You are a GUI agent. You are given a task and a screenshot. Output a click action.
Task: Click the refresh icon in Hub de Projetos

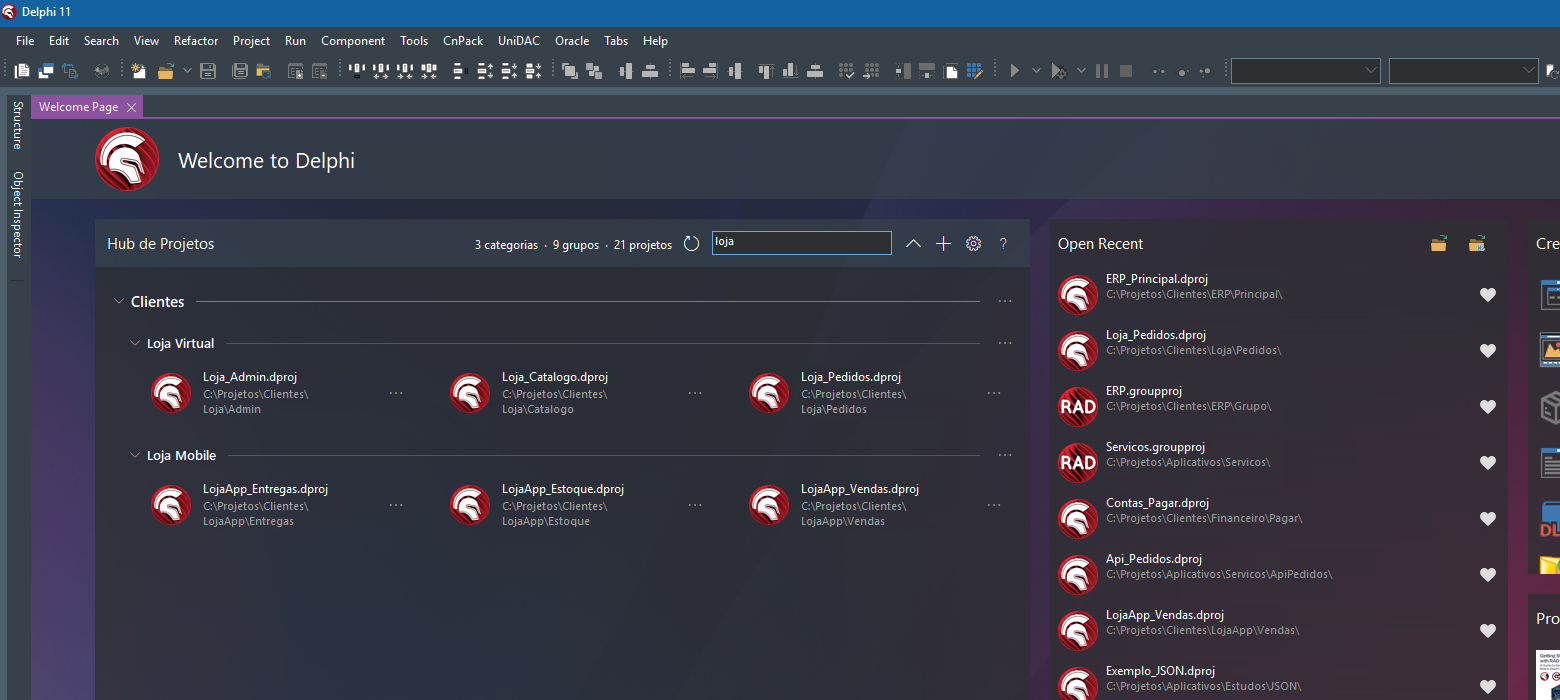pos(691,244)
